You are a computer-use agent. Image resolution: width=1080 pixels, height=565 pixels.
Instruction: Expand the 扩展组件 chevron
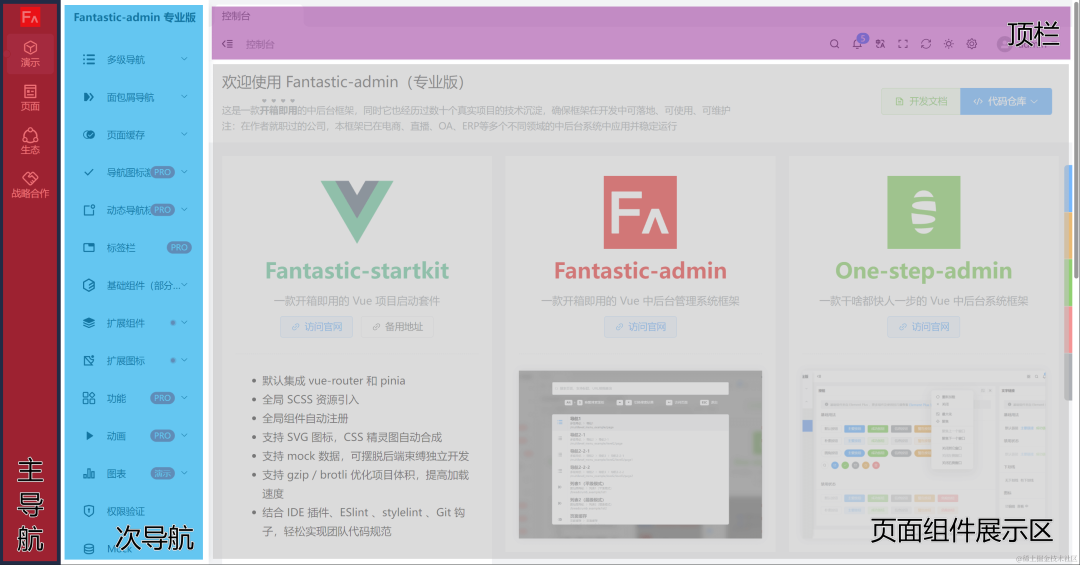(x=184, y=322)
